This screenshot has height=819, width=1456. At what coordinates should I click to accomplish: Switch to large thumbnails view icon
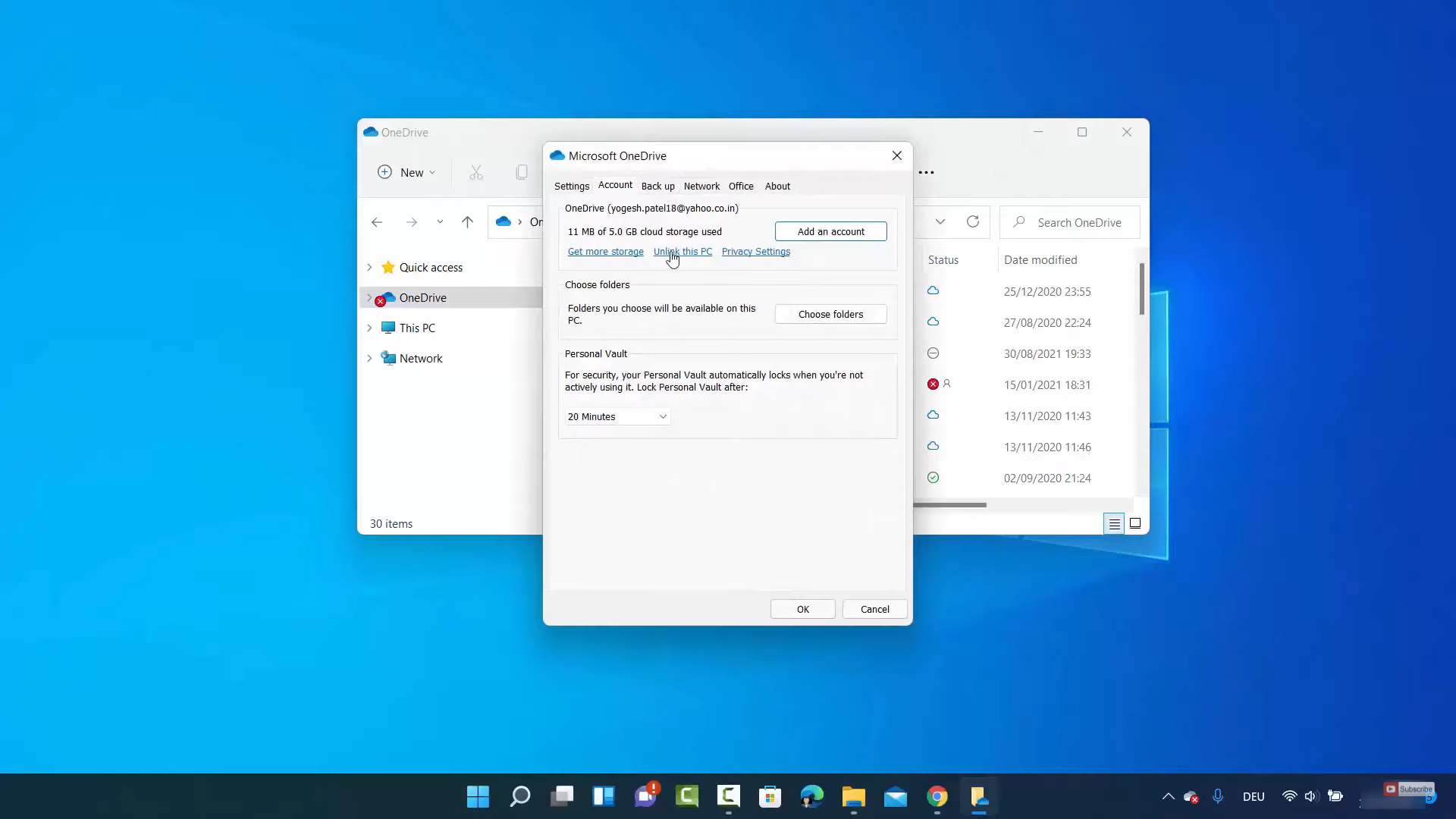[1135, 524]
